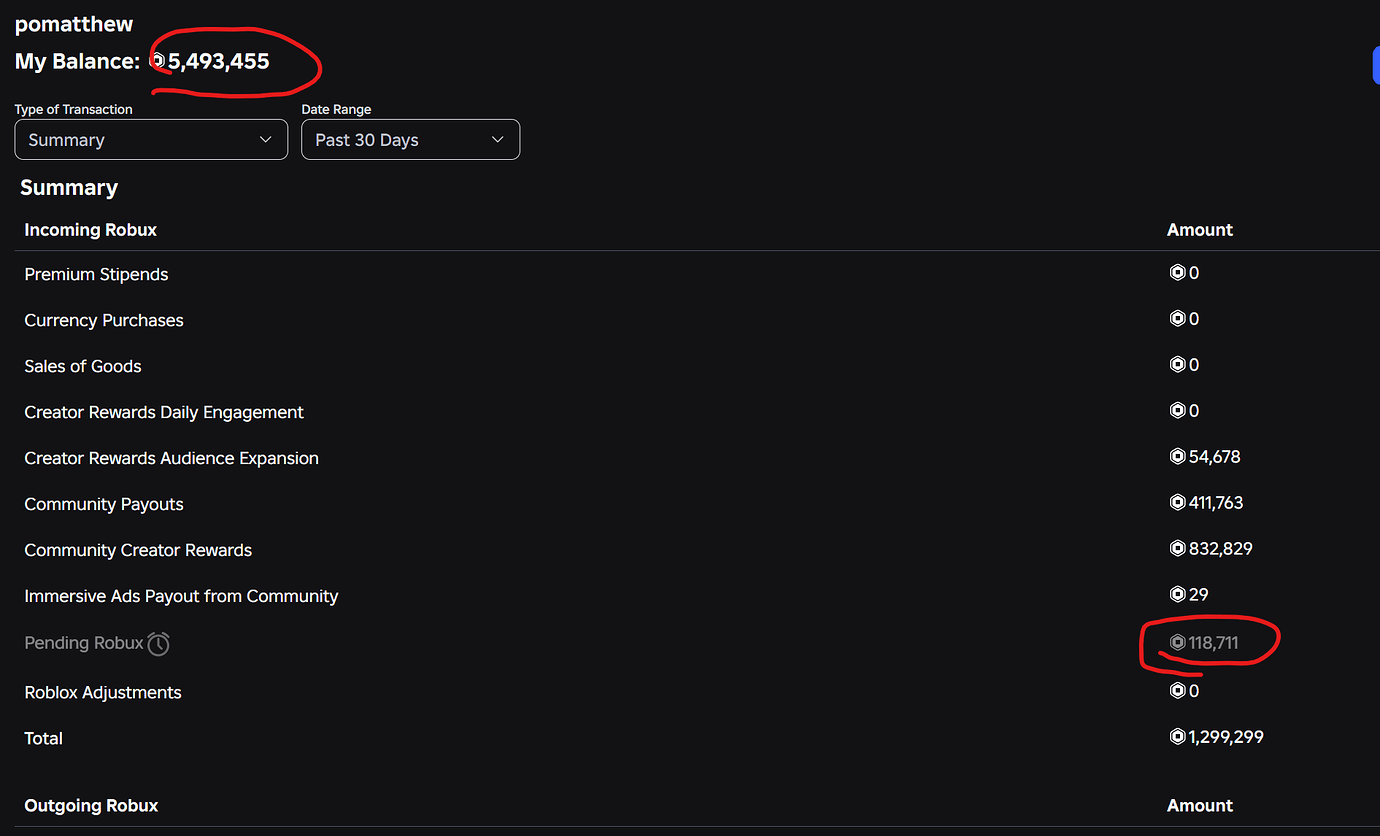The height and width of the screenshot is (836, 1380).
Task: Click Robux icon in Creator Rewards Daily Engagement row
Action: [x=1178, y=411]
